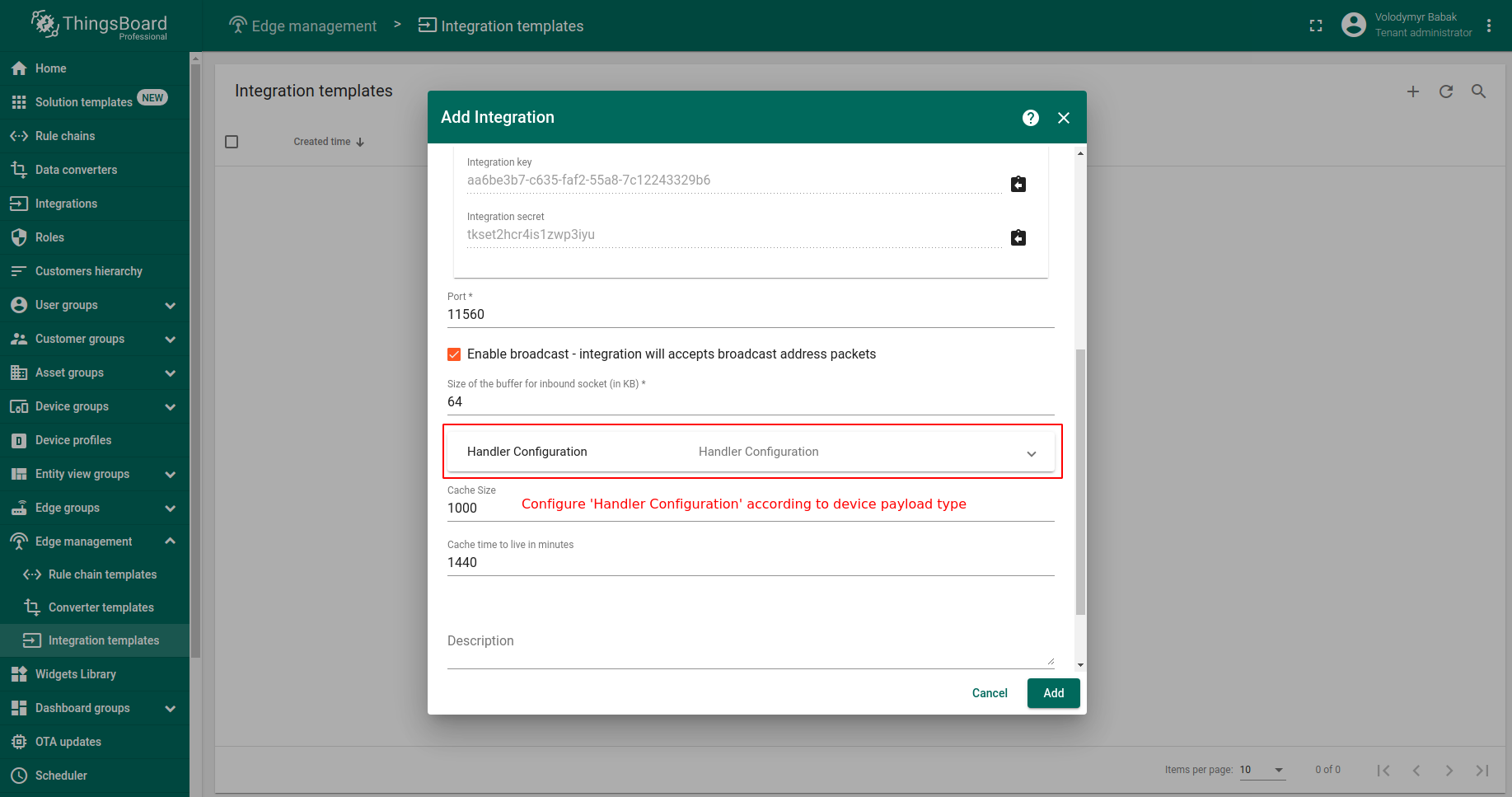Image resolution: width=1512 pixels, height=797 pixels.
Task: Click the dialog vertical scrollbar
Action: pos(1080,482)
